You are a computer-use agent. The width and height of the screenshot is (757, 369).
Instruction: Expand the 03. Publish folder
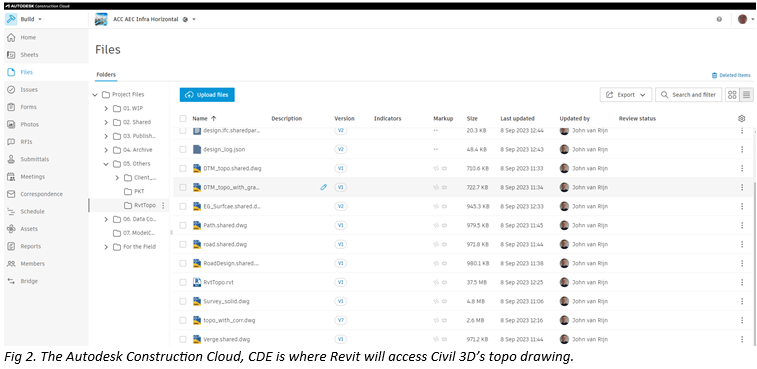tap(106, 136)
